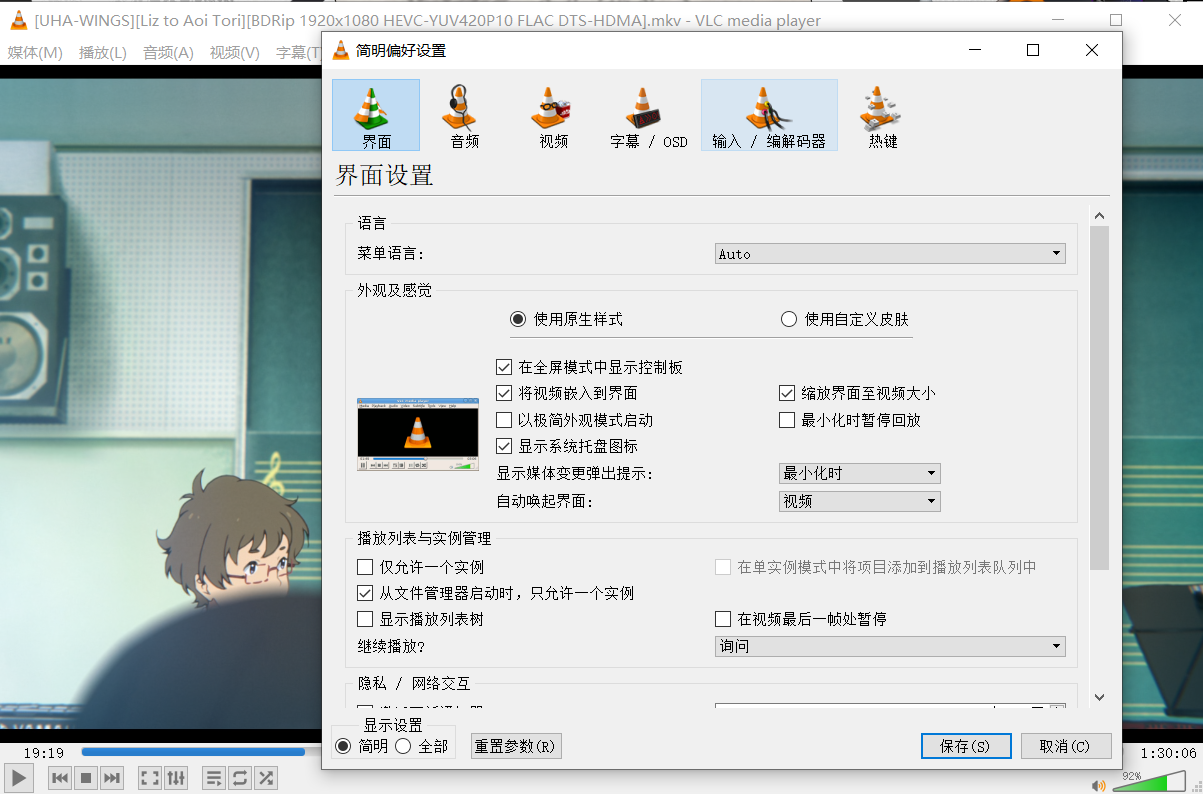Open 自动唤起界面 dropdown (视频)
Viewport: 1203px width, 794px height.
coord(860,501)
